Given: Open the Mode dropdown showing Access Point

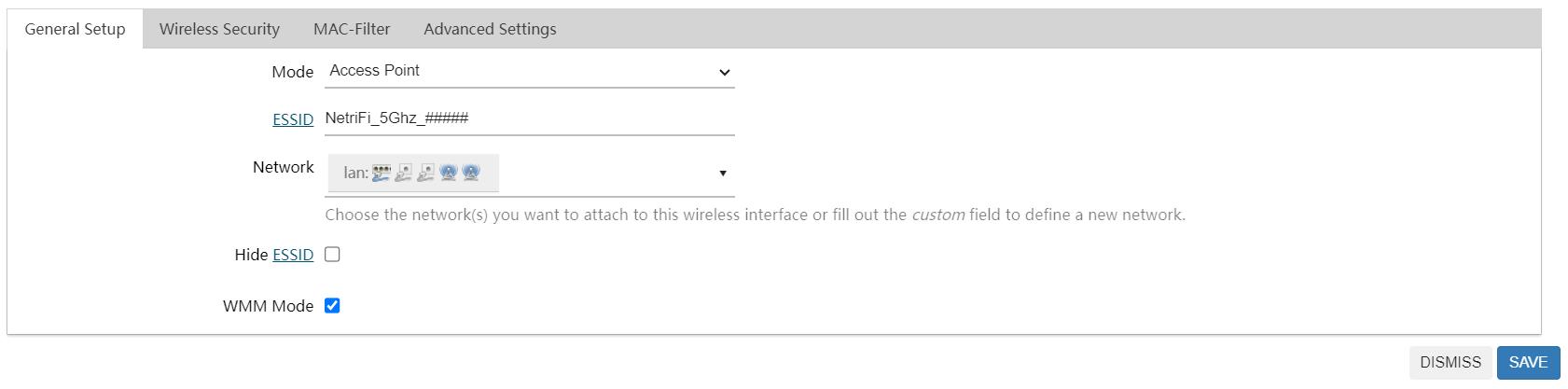Looking at the screenshot, I should click(529, 72).
